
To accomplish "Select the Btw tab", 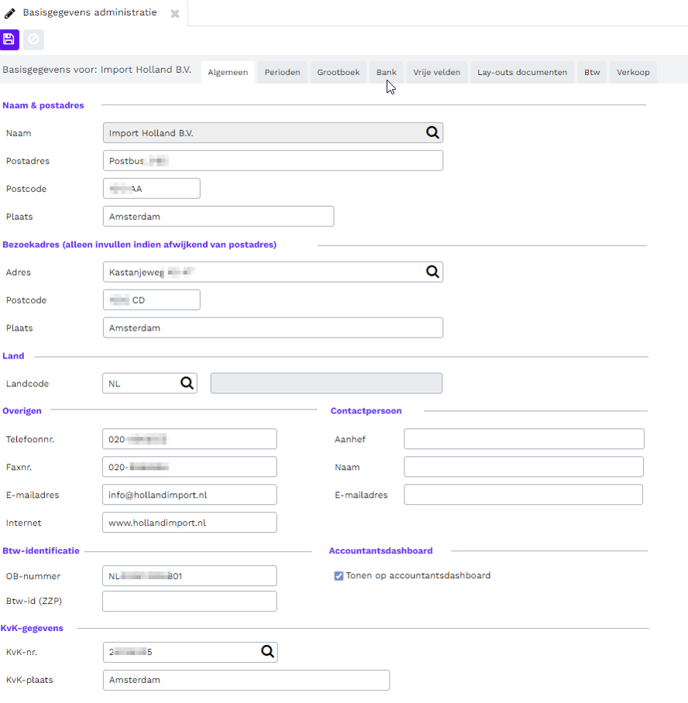I will click(x=592, y=72).
